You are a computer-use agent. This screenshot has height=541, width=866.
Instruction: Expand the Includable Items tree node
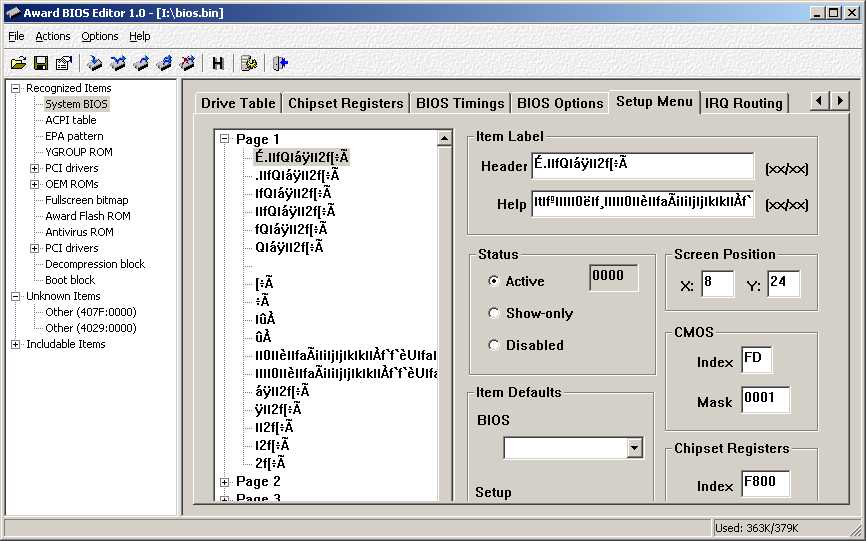click(15, 344)
